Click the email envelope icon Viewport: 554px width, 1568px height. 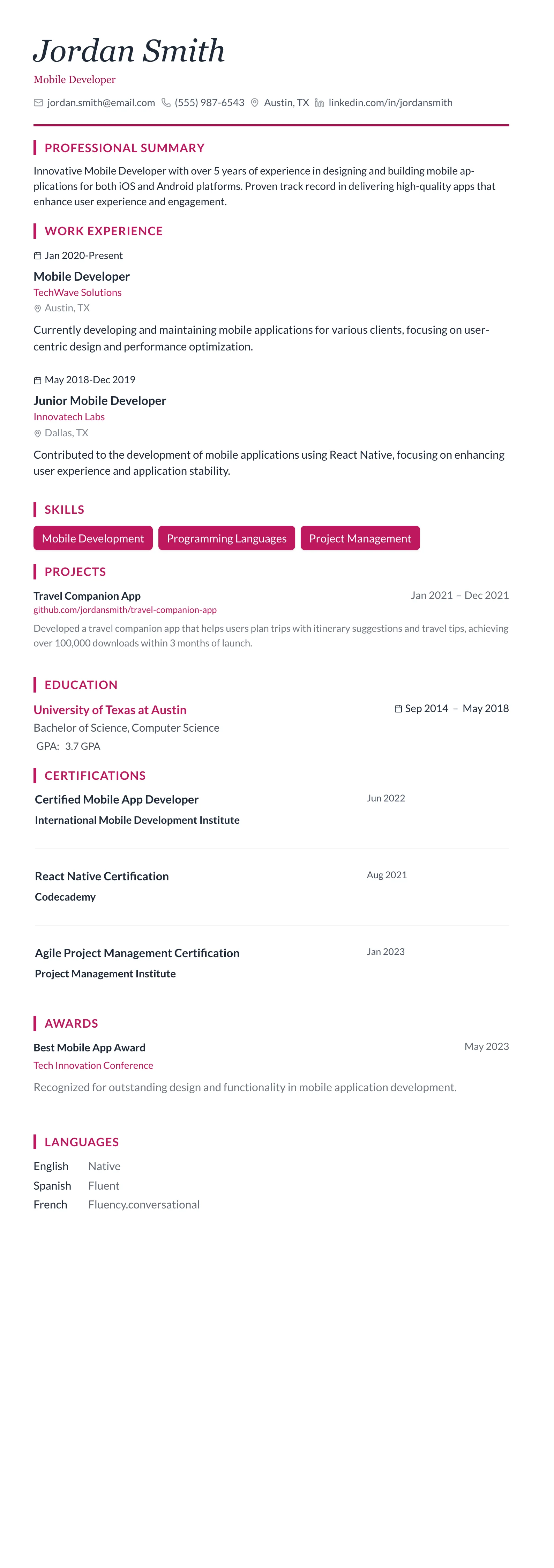tap(38, 103)
